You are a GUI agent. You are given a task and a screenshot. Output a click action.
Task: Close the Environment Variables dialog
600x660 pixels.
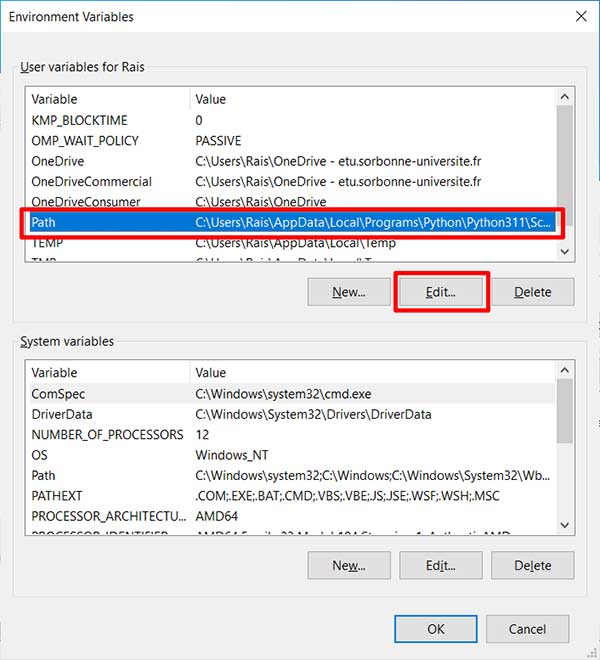(581, 16)
